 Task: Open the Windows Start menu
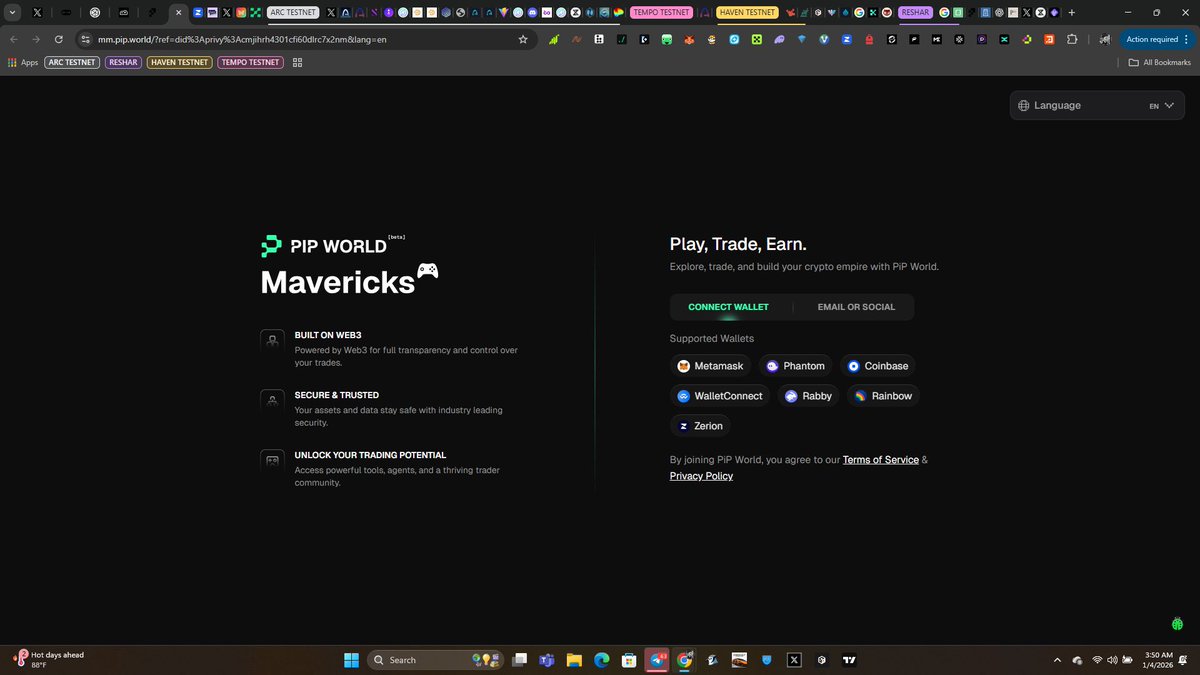[x=352, y=660]
